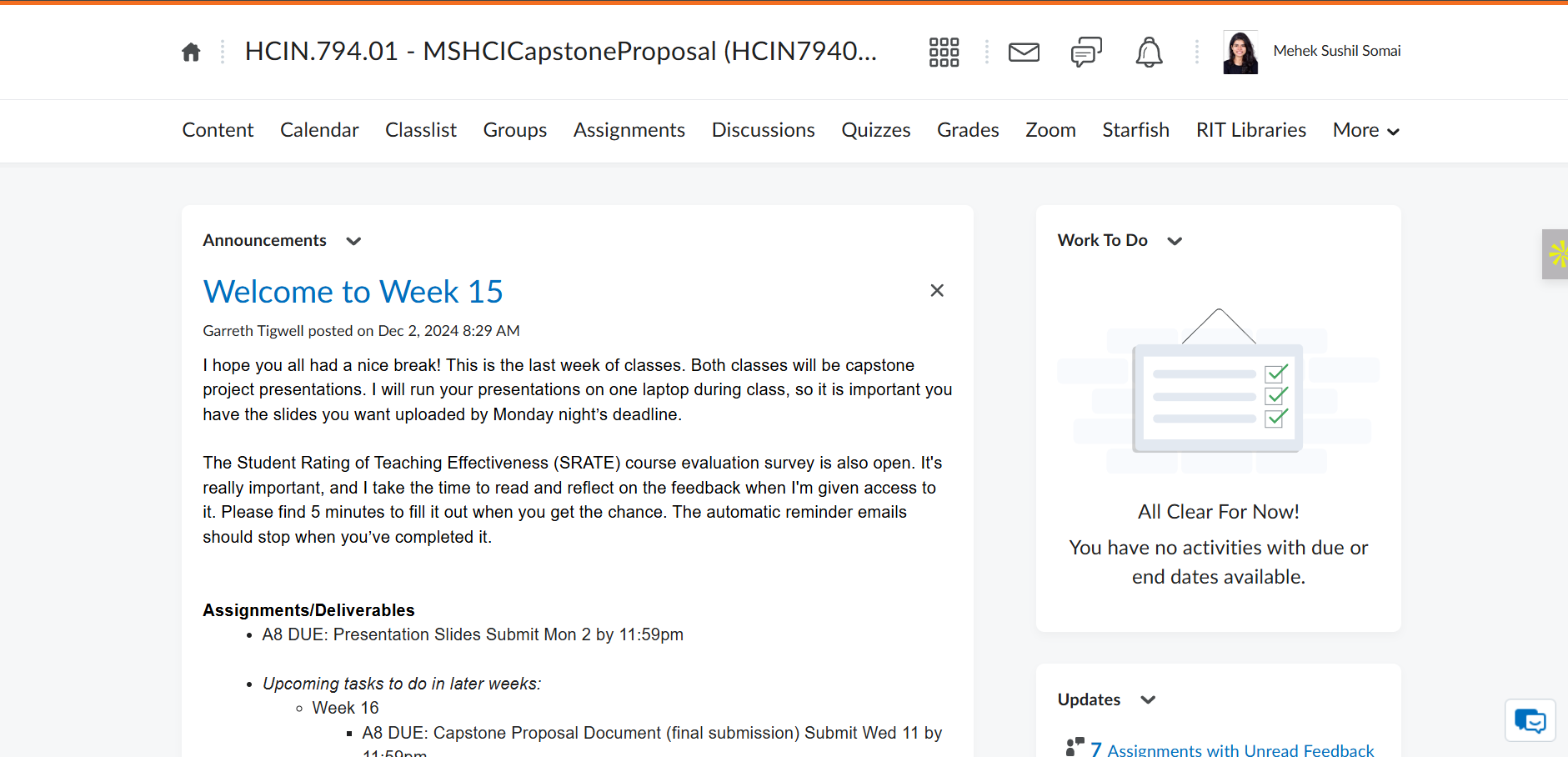This screenshot has height=757, width=1568.
Task: Go to the Grades navigation item
Action: (x=967, y=131)
